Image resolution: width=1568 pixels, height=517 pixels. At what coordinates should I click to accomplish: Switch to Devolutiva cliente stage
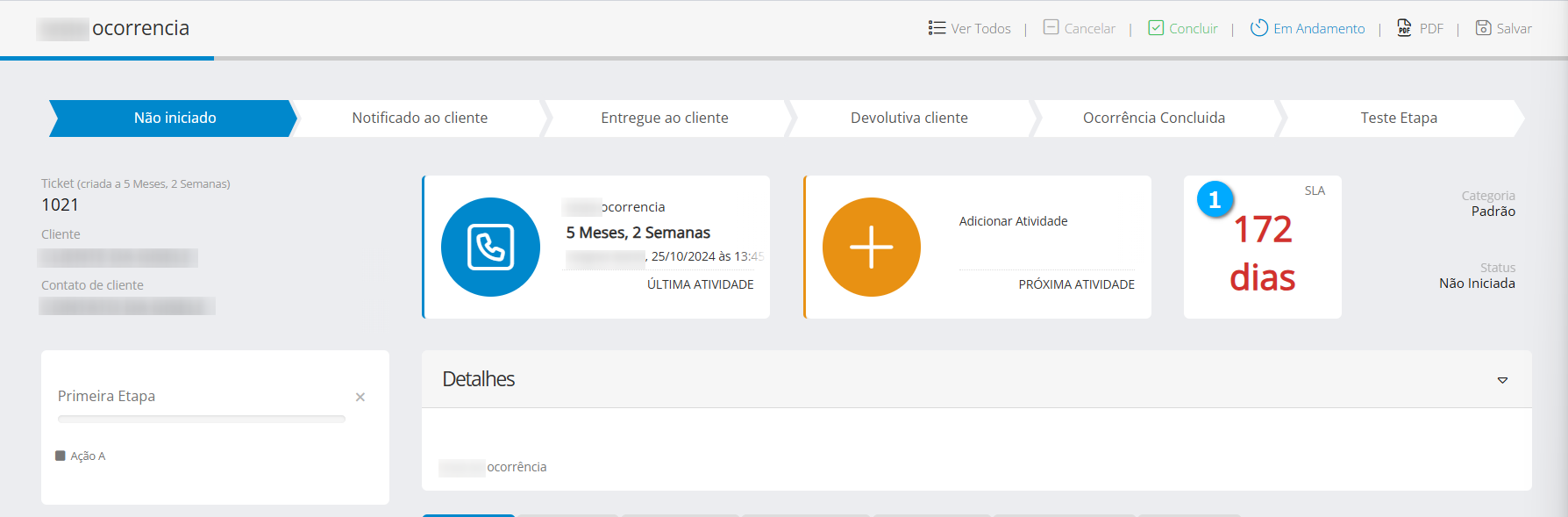[909, 118]
